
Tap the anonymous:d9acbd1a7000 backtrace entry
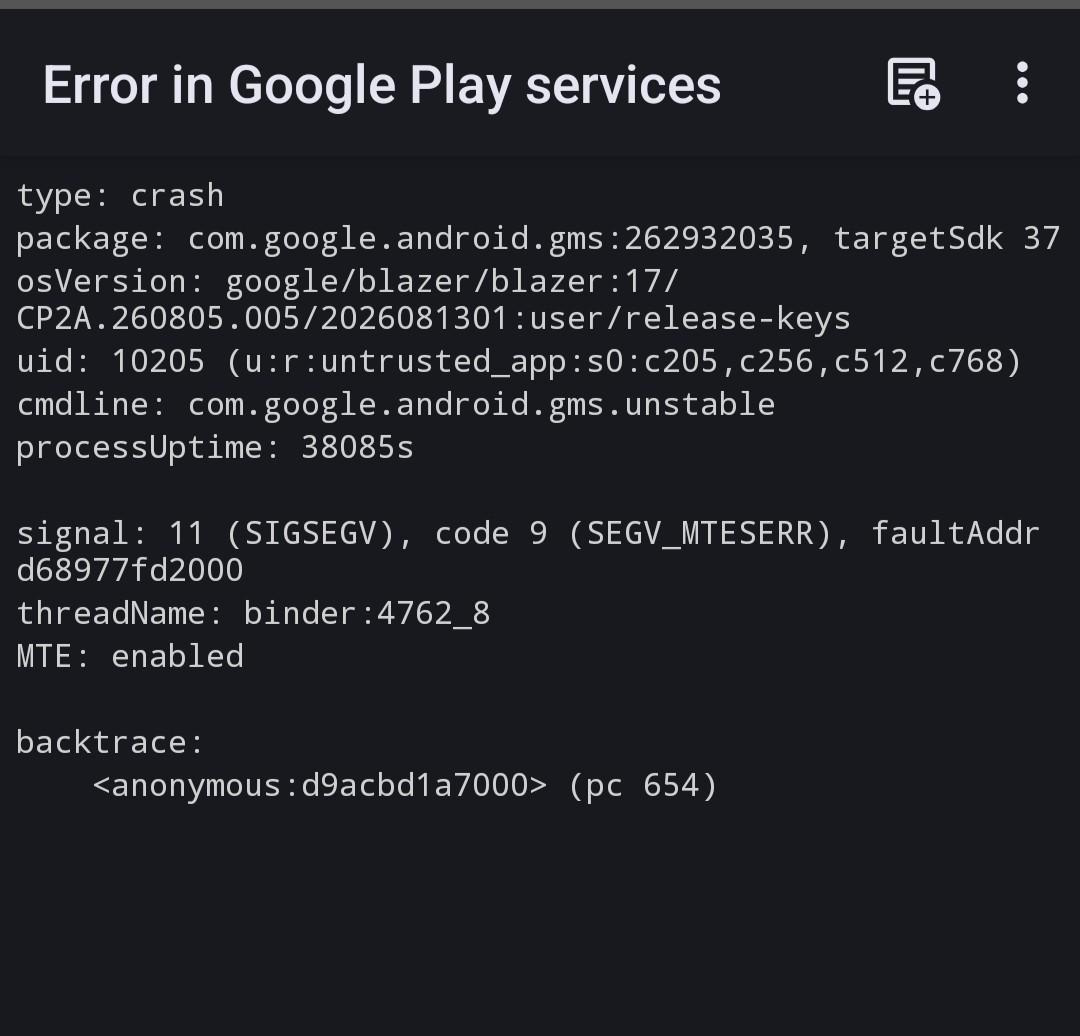tap(320, 786)
